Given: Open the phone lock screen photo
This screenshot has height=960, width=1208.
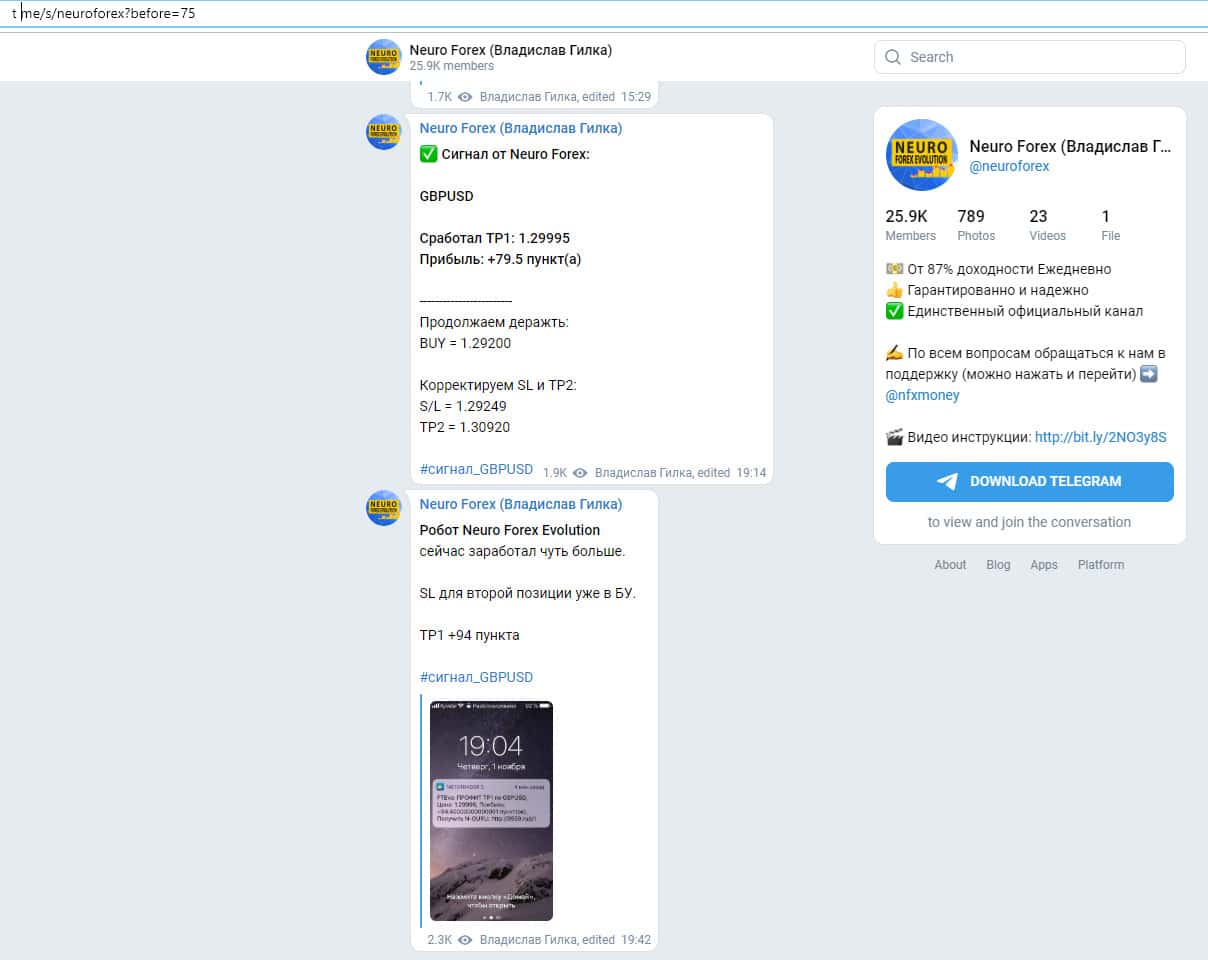Looking at the screenshot, I should click(x=491, y=810).
